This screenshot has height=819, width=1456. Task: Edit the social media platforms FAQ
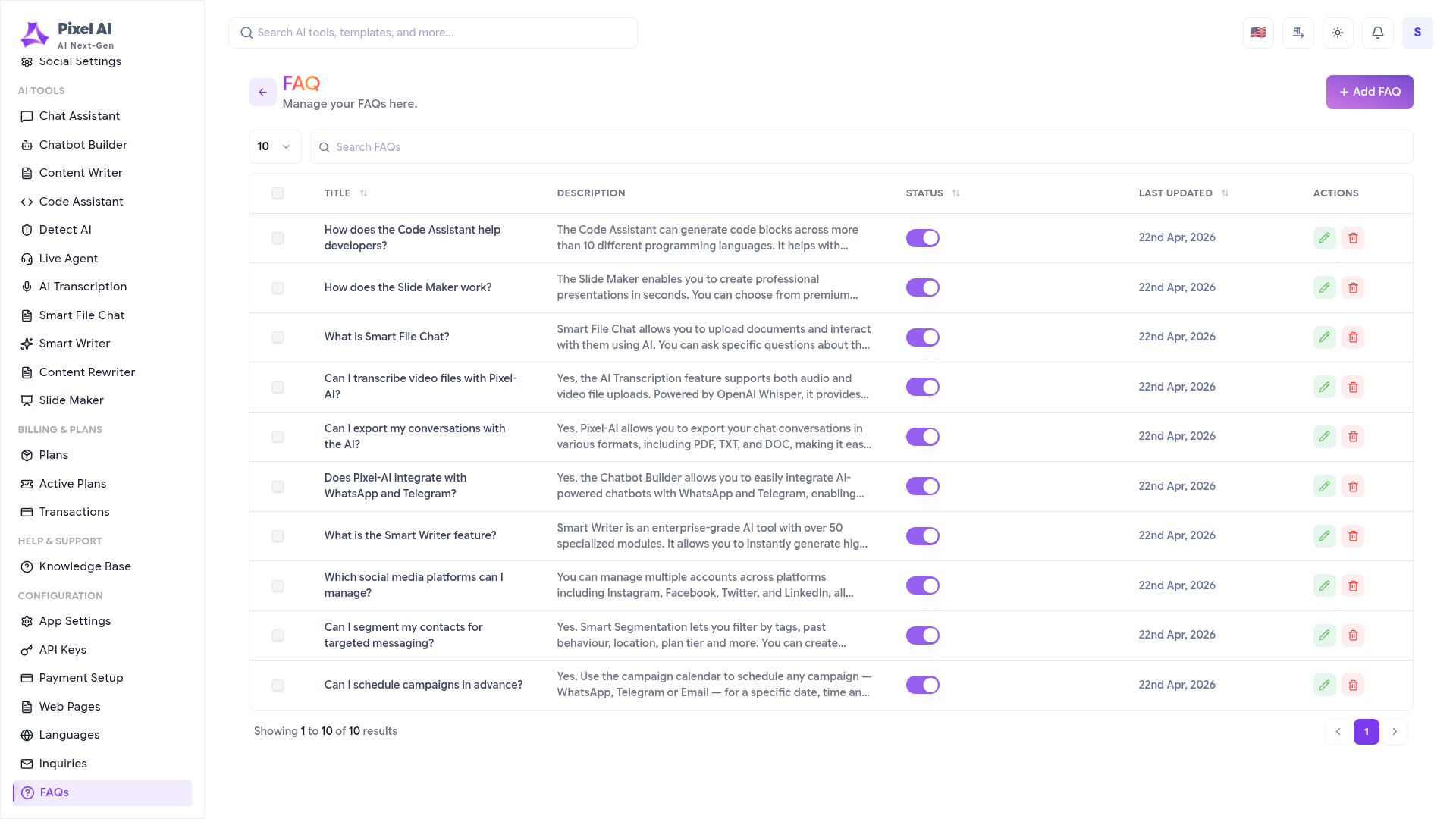(1324, 585)
